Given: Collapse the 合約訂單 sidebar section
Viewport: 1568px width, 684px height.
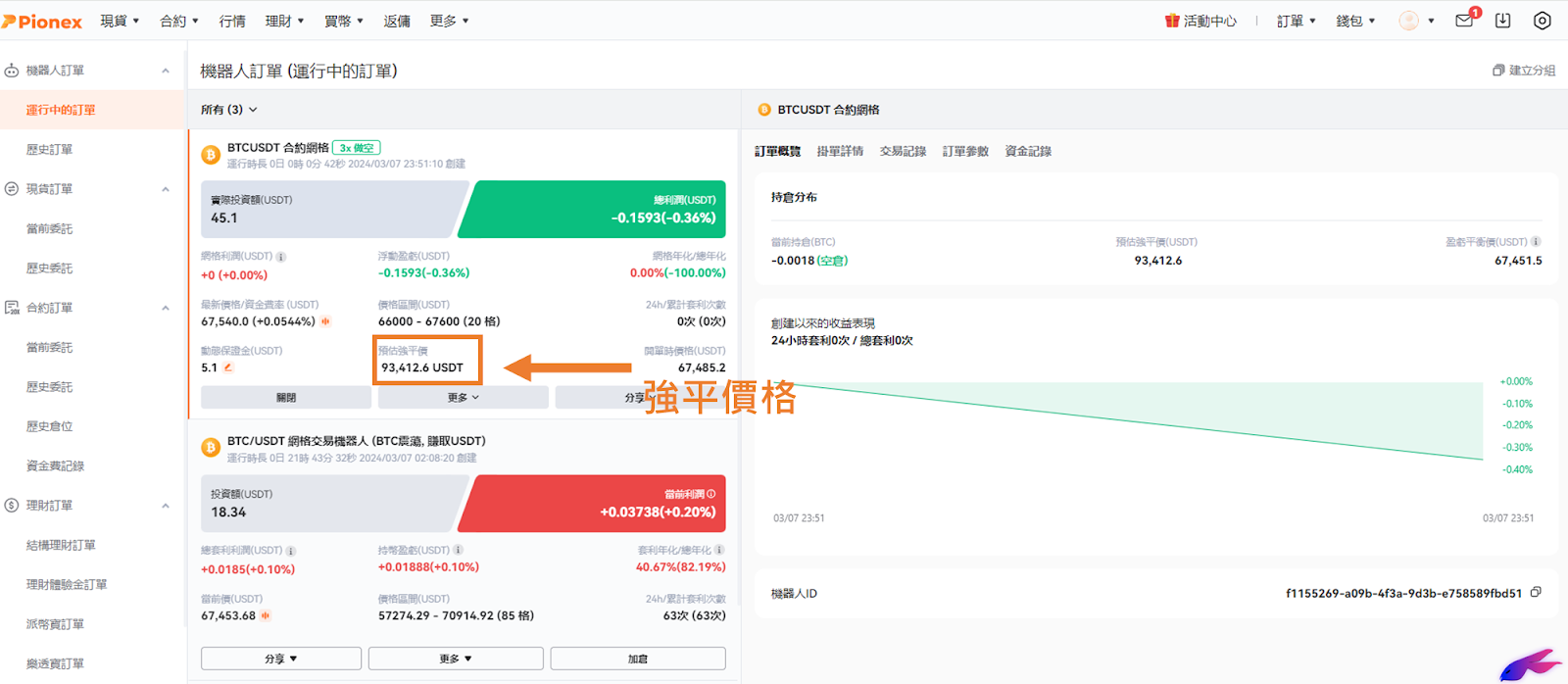Looking at the screenshot, I should point(166,308).
